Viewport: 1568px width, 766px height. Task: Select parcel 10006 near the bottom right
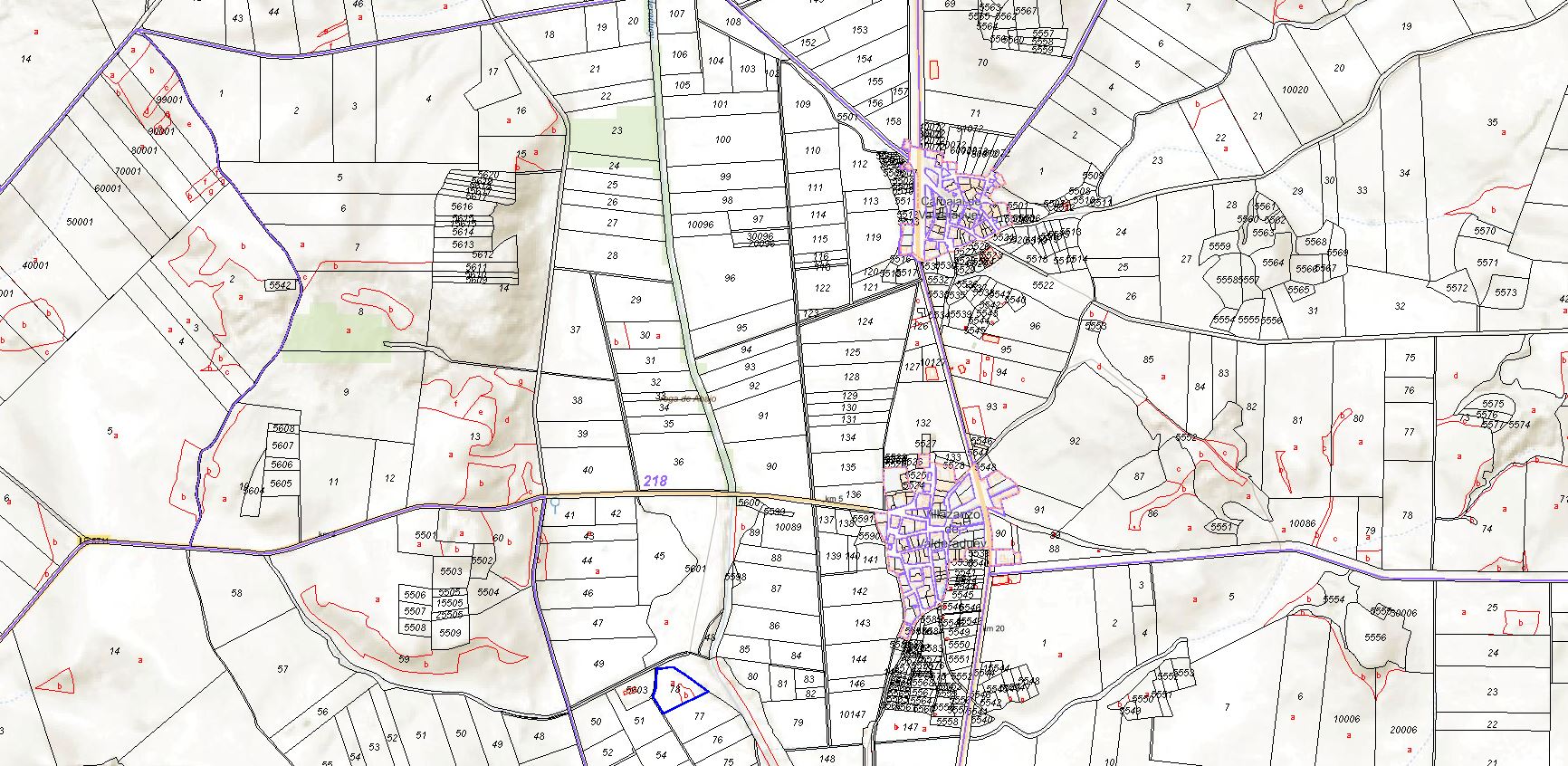click(1346, 719)
